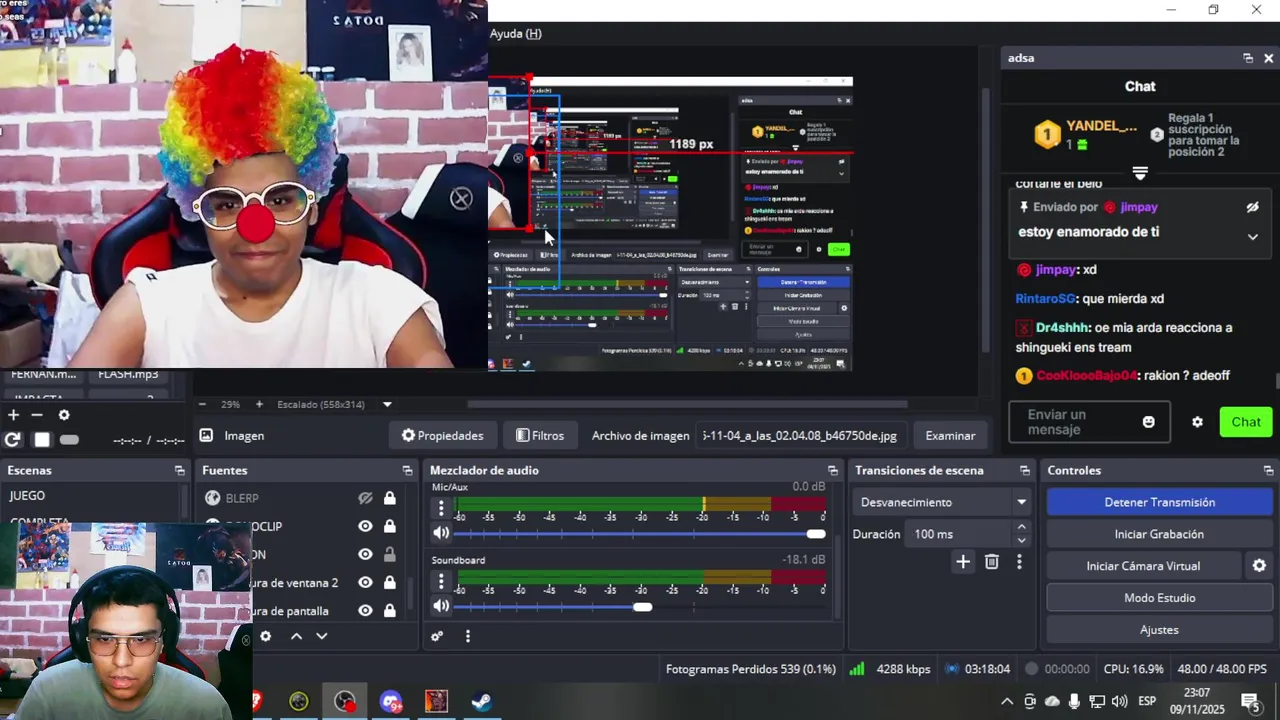Toggle lock on OCLIP source
Image resolution: width=1280 pixels, height=720 pixels.
(x=389, y=526)
